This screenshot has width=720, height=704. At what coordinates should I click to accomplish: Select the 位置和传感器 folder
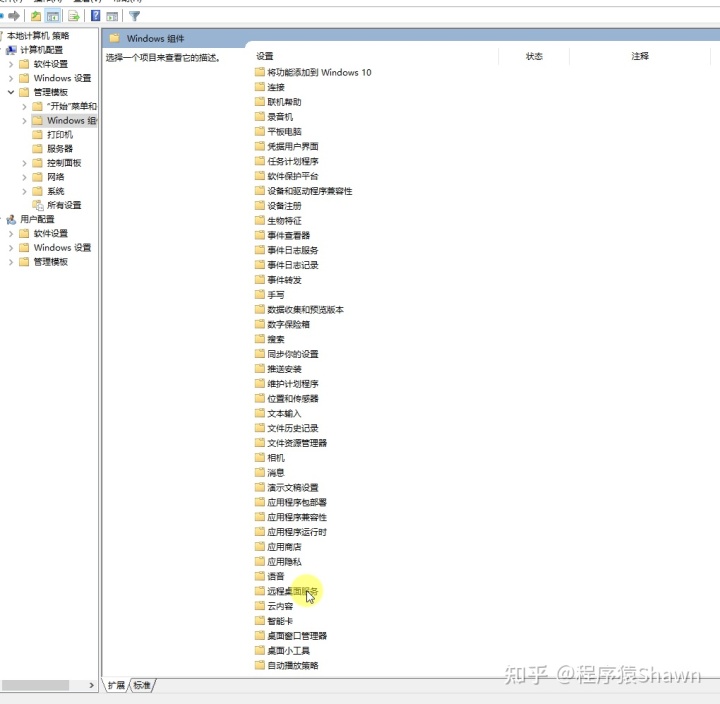click(x=292, y=398)
